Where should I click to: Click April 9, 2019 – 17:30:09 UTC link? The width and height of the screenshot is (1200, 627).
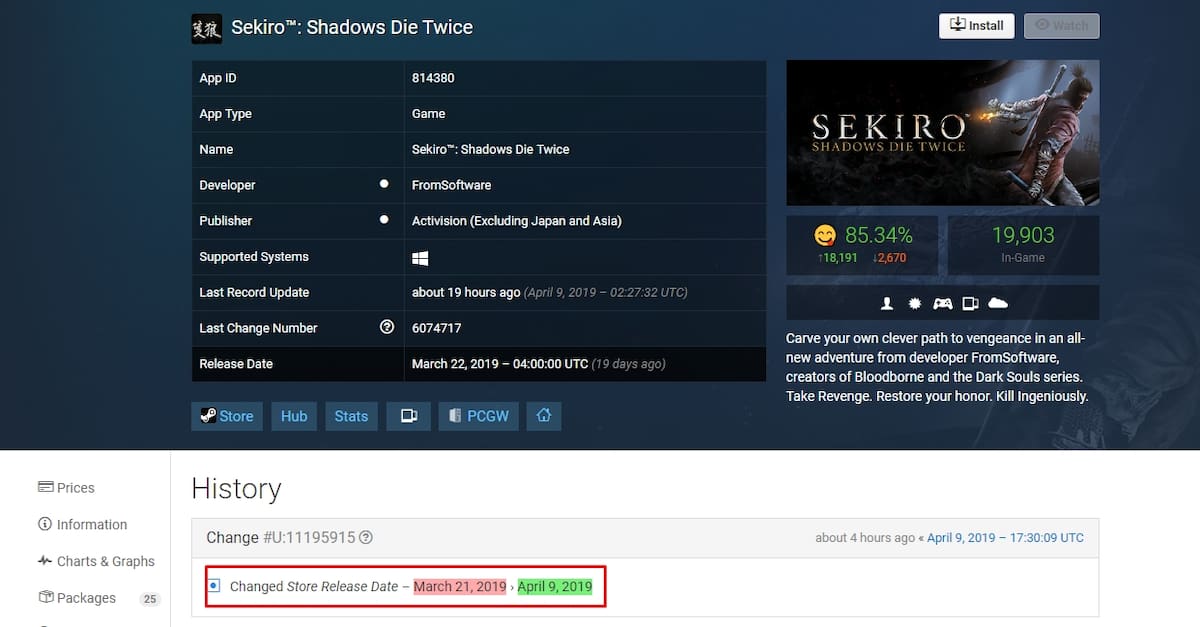pos(1005,538)
